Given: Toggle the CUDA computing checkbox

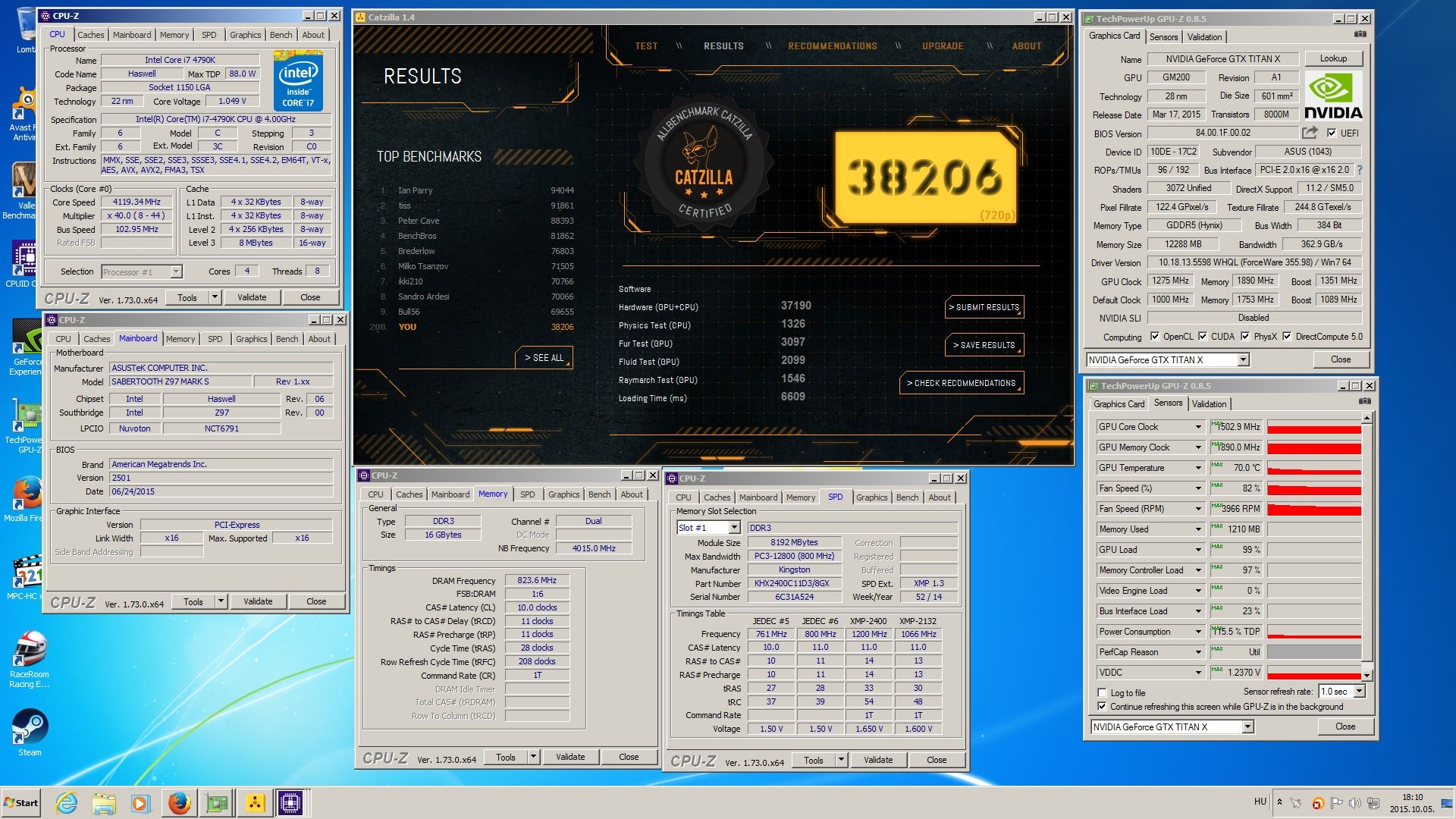Looking at the screenshot, I should point(1203,337).
